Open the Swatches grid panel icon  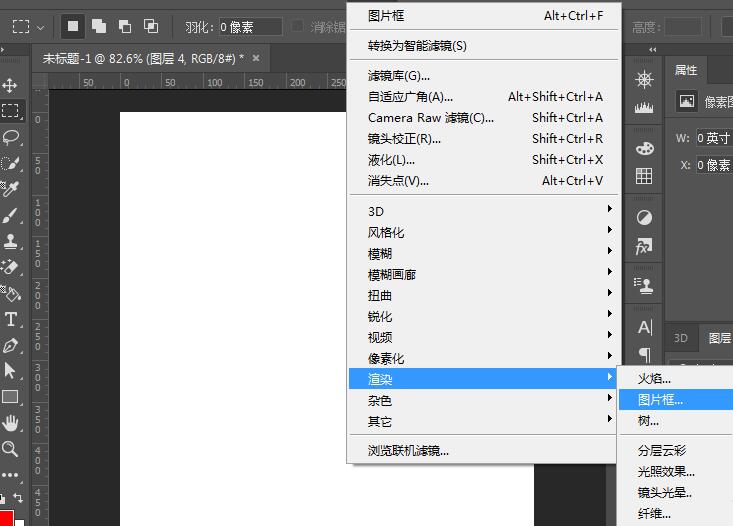point(644,176)
